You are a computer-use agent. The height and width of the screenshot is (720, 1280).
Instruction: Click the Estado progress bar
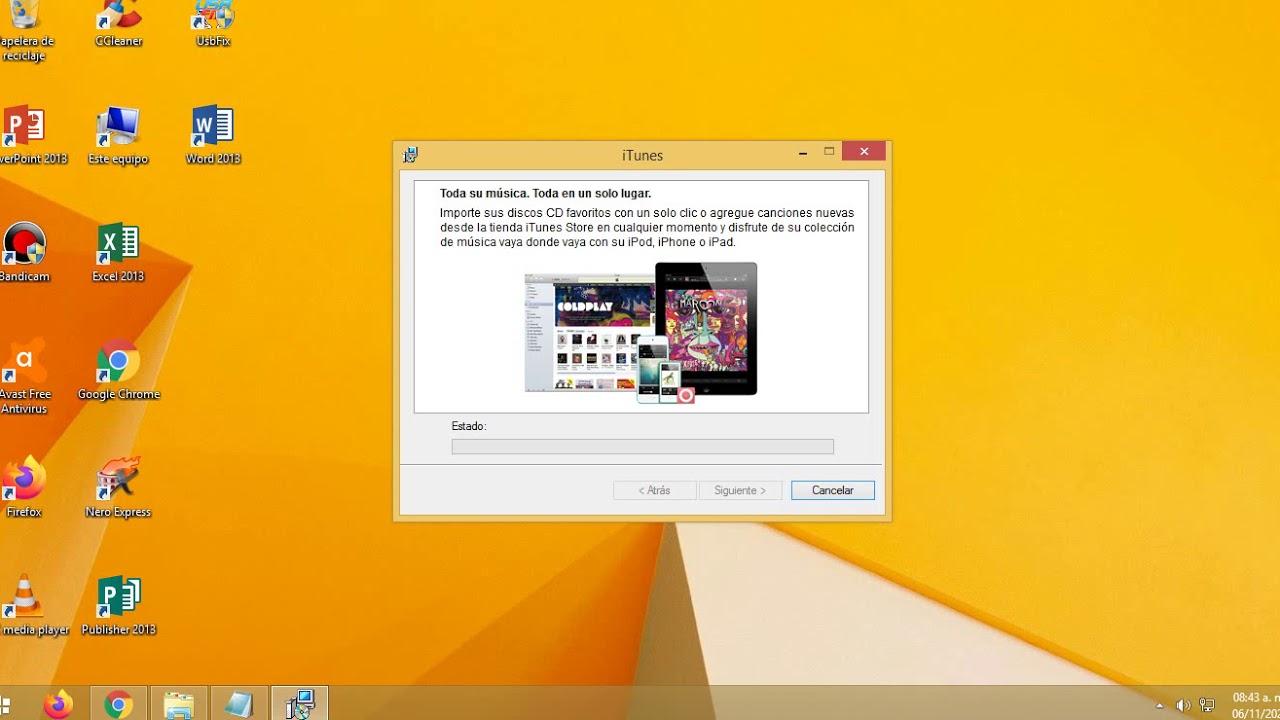[642, 447]
